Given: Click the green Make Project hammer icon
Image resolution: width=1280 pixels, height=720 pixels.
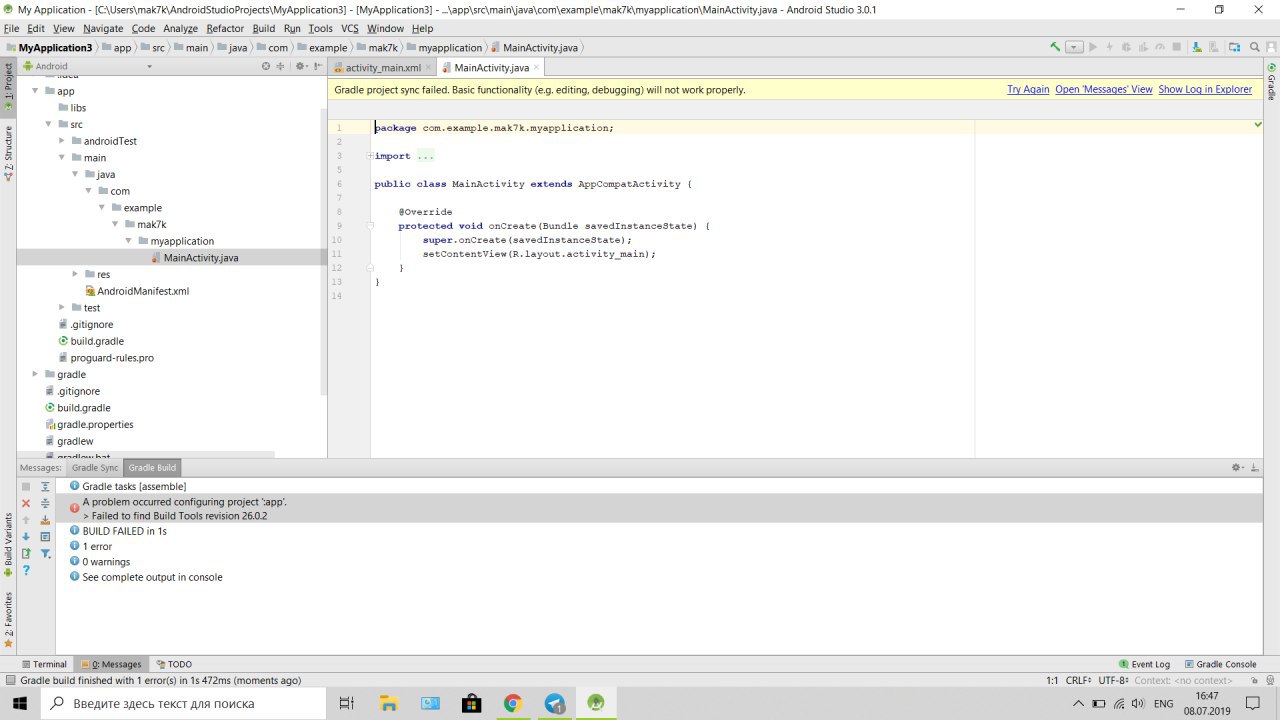Looking at the screenshot, I should coord(1055,47).
